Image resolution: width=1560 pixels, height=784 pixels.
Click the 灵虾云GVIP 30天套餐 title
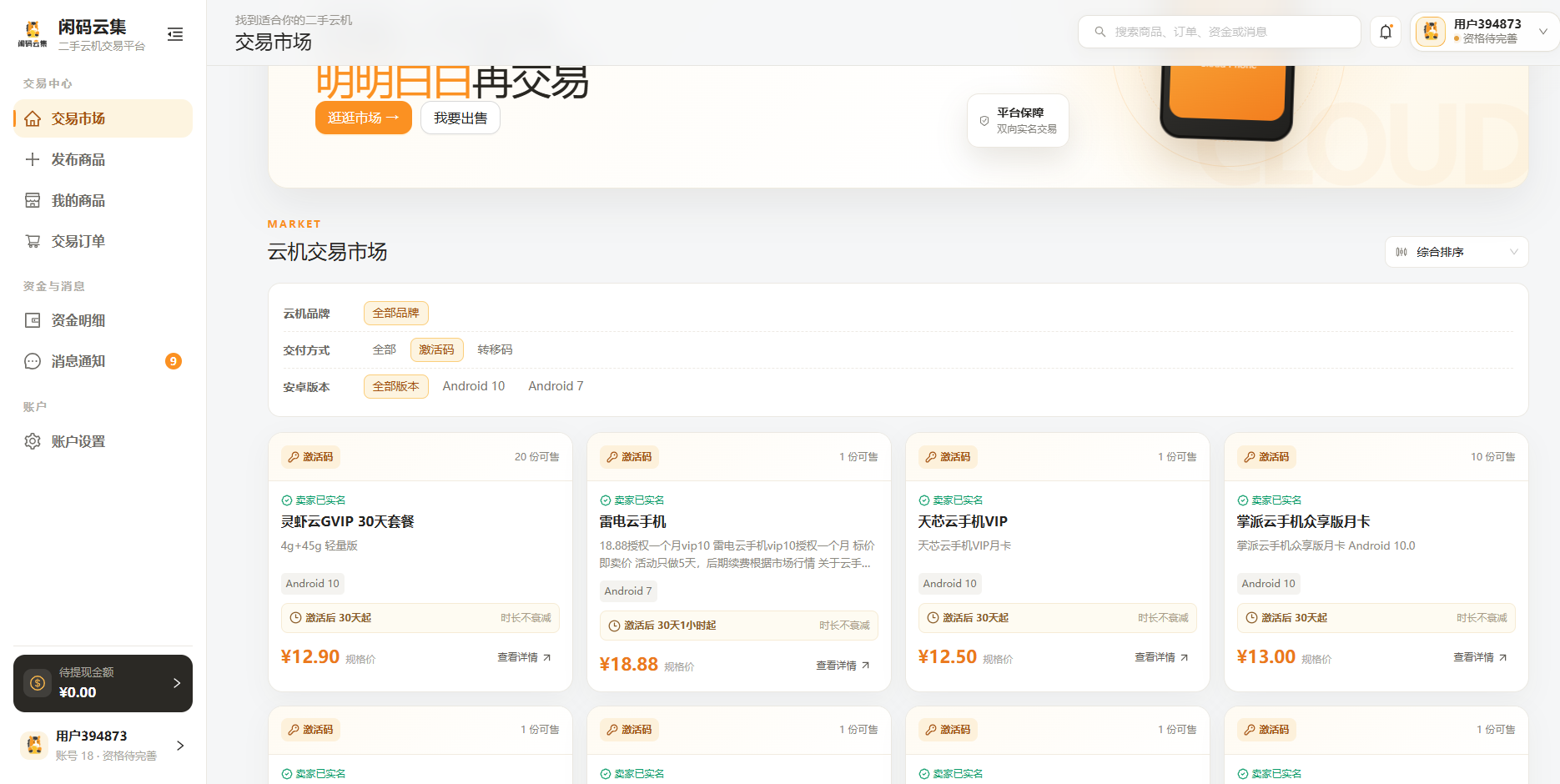point(348,521)
